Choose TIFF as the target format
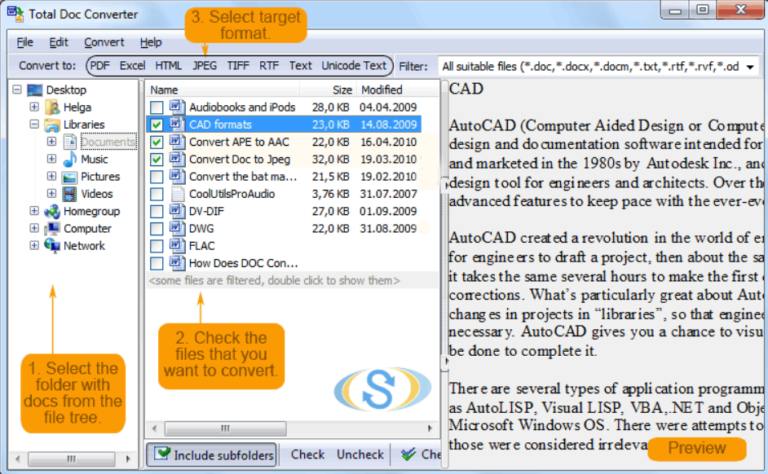The image size is (768, 474). 238,66
